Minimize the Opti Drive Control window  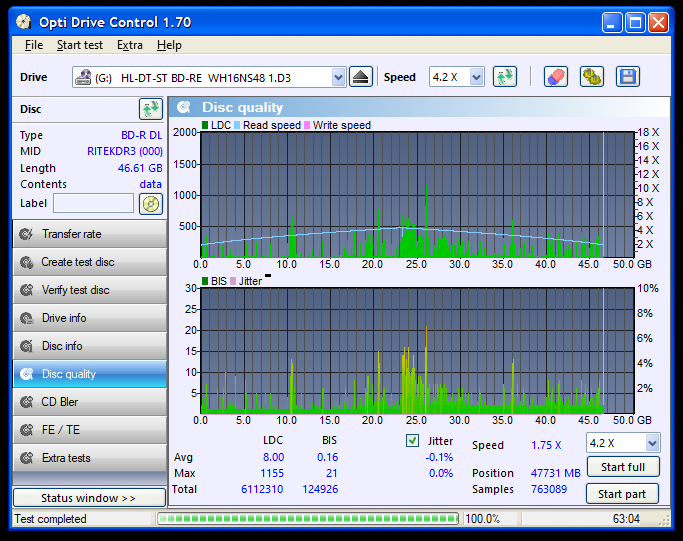612,22
